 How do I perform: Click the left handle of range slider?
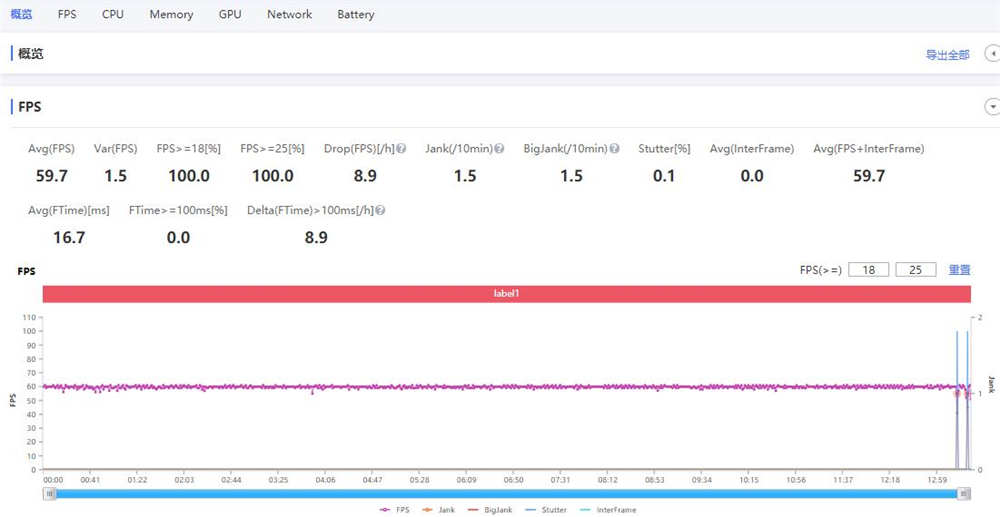pyautogui.click(x=49, y=493)
